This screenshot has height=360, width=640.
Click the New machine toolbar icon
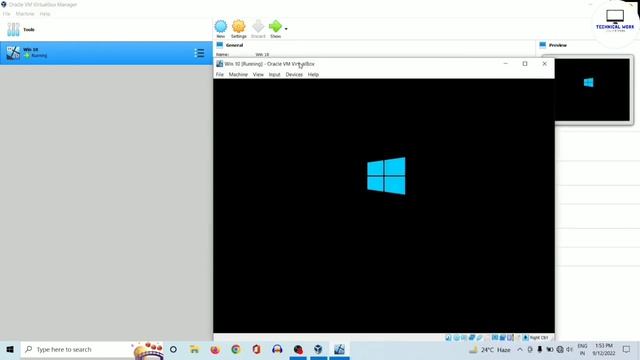point(221,27)
